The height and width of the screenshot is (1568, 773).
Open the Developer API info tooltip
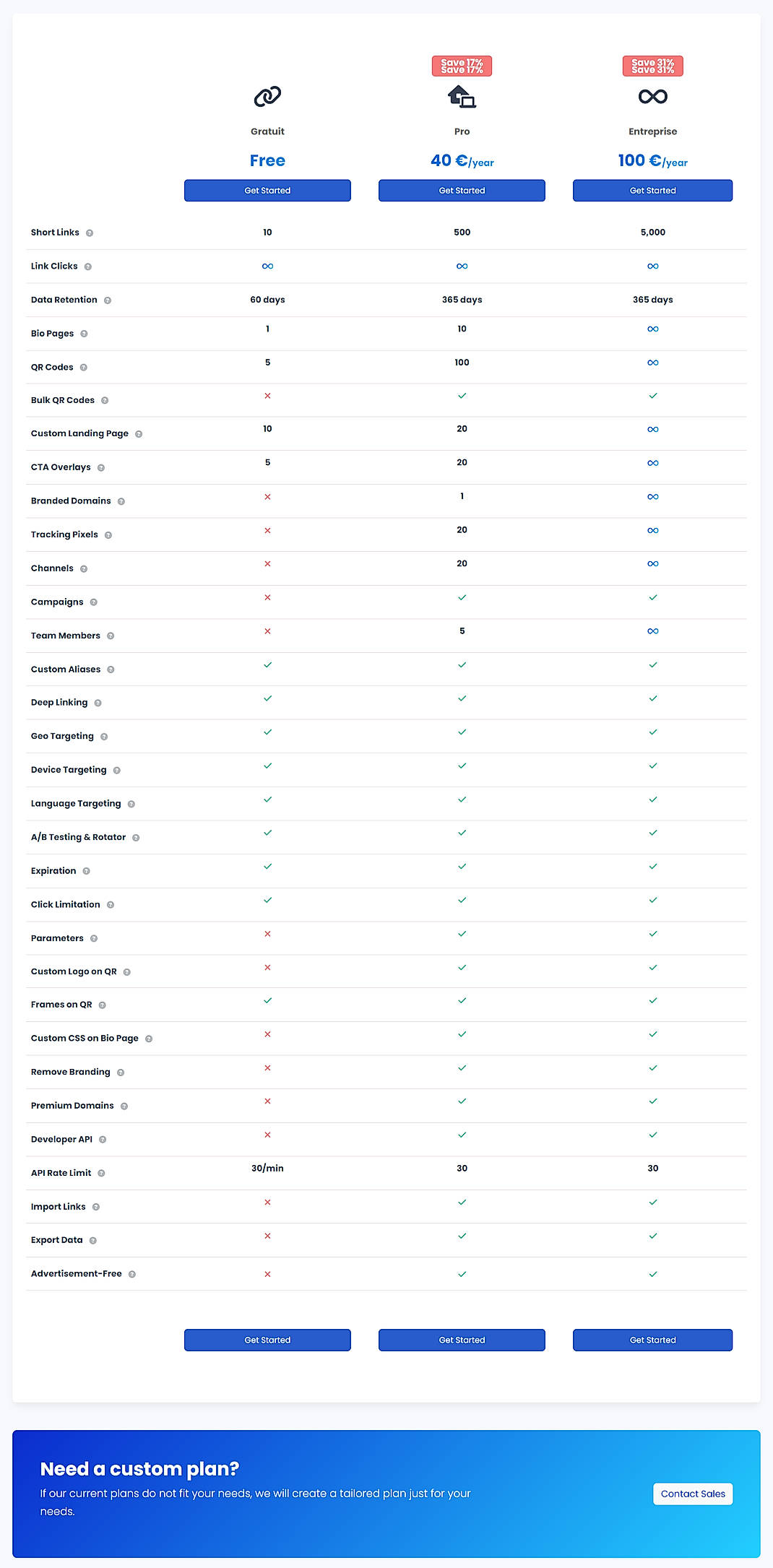pyautogui.click(x=102, y=1139)
